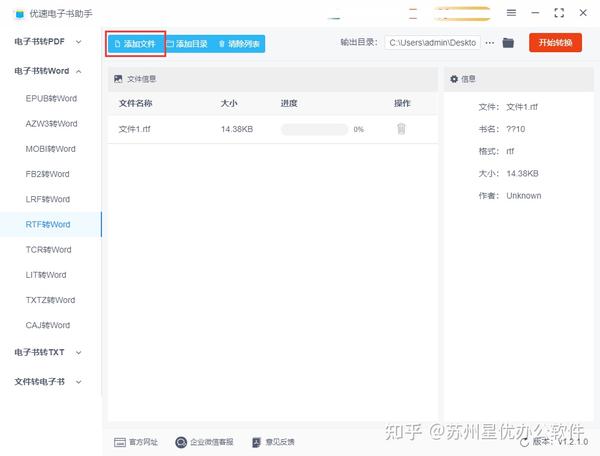Screen dimensions: 600x456
Task: Click the progress bar of 文件1.rtf
Action: pos(314,129)
